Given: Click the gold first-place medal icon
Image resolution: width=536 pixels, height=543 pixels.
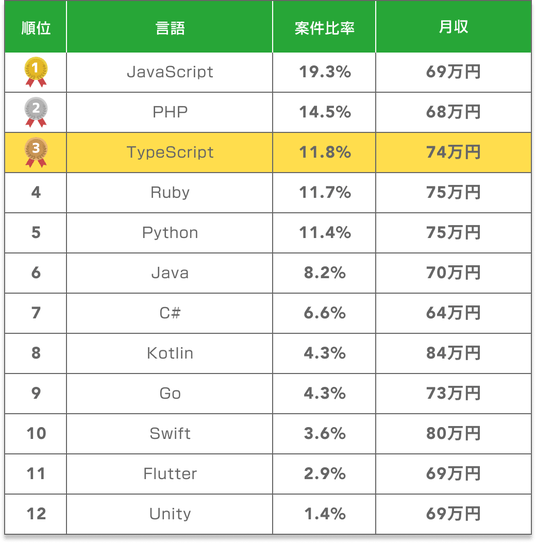Looking at the screenshot, I should (36, 72).
